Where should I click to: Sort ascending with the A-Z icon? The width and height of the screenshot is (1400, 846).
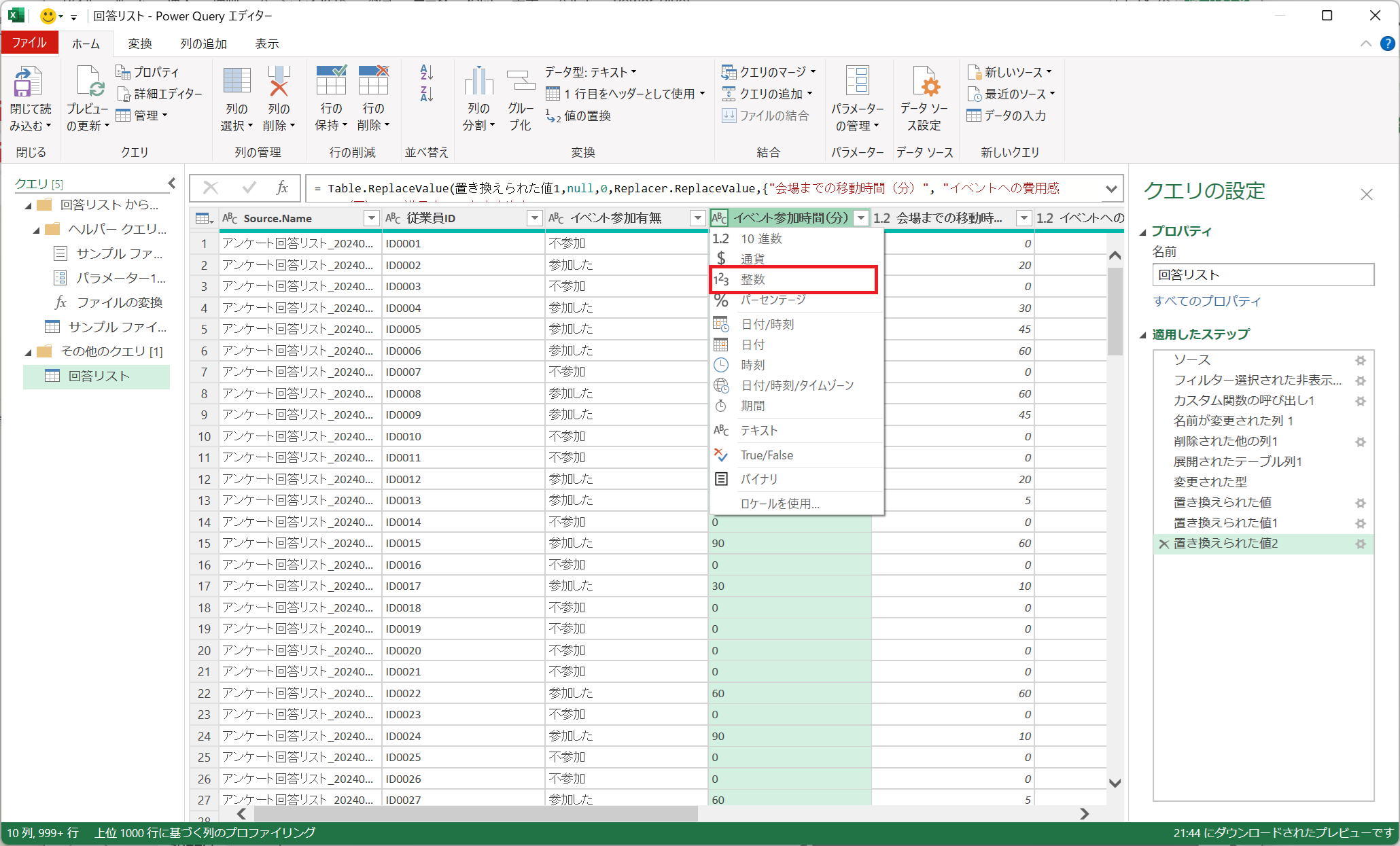pos(427,72)
